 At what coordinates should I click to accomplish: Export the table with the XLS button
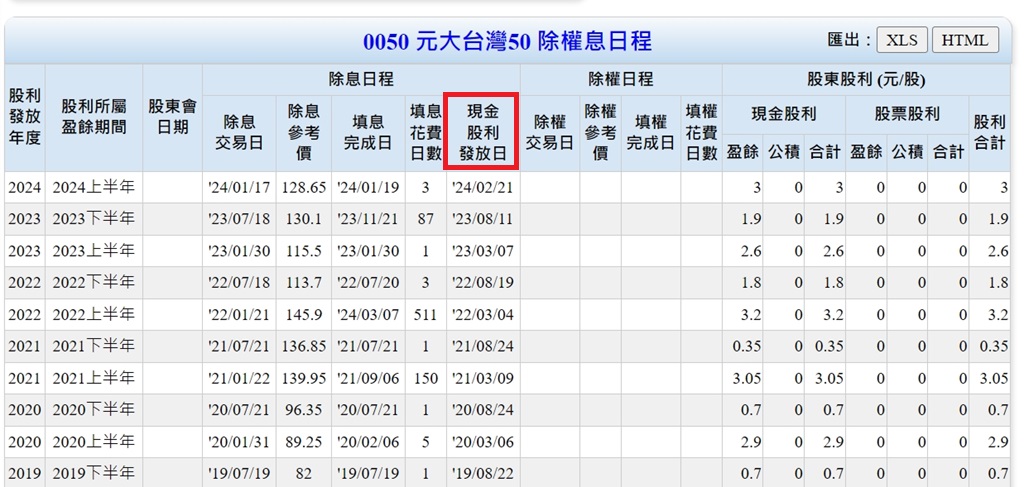[902, 40]
